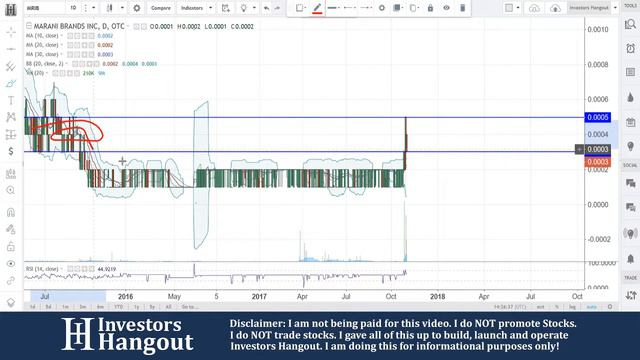Image resolution: width=640 pixels, height=360 pixels.
Task: Select the All date range
Action: [x=168, y=307]
